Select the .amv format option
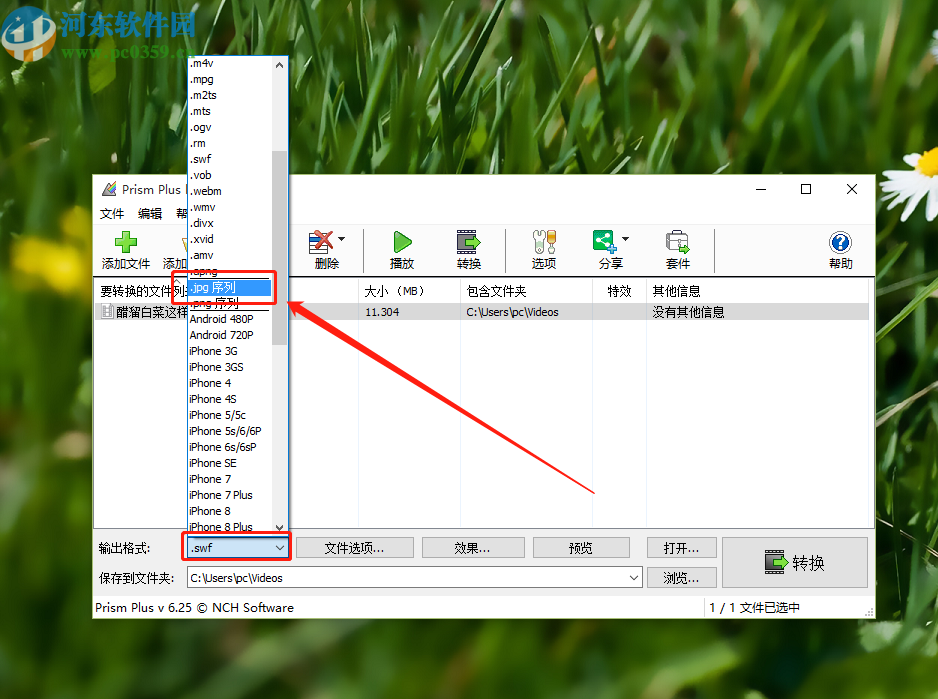The width and height of the screenshot is (938, 699). pyautogui.click(x=230, y=255)
